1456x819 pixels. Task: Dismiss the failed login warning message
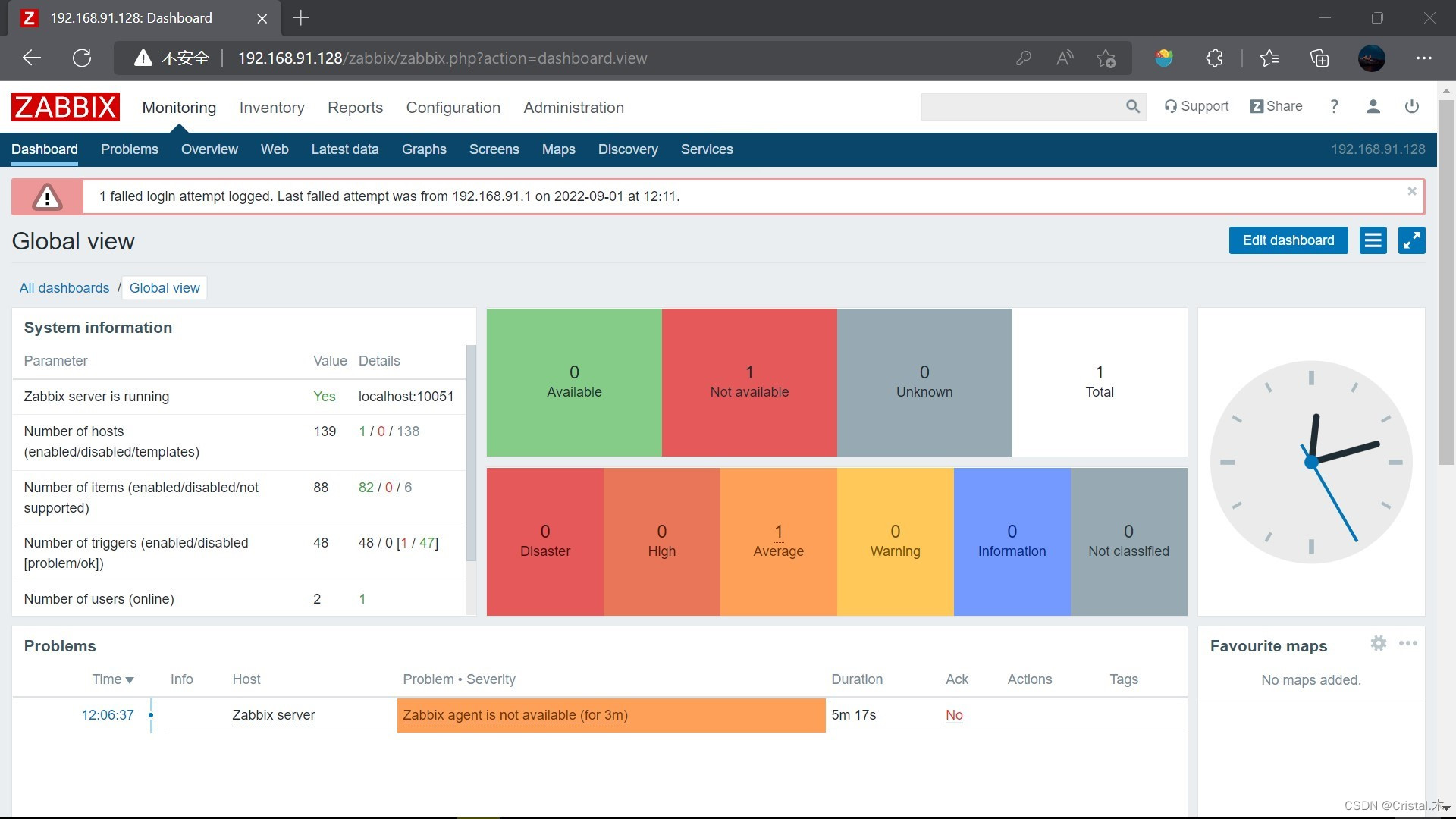[x=1412, y=191]
